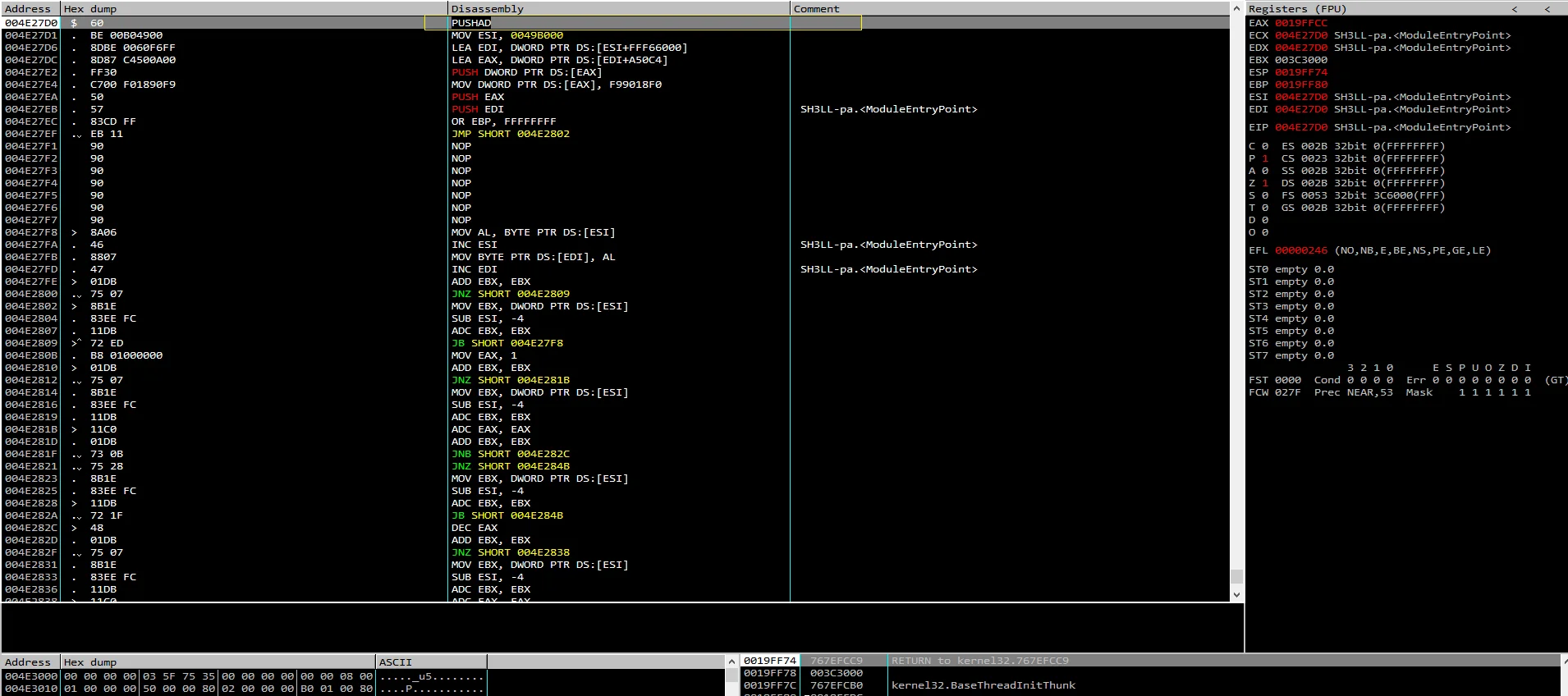
Task: Click the ASCII column header in dump pane
Action: [x=431, y=662]
